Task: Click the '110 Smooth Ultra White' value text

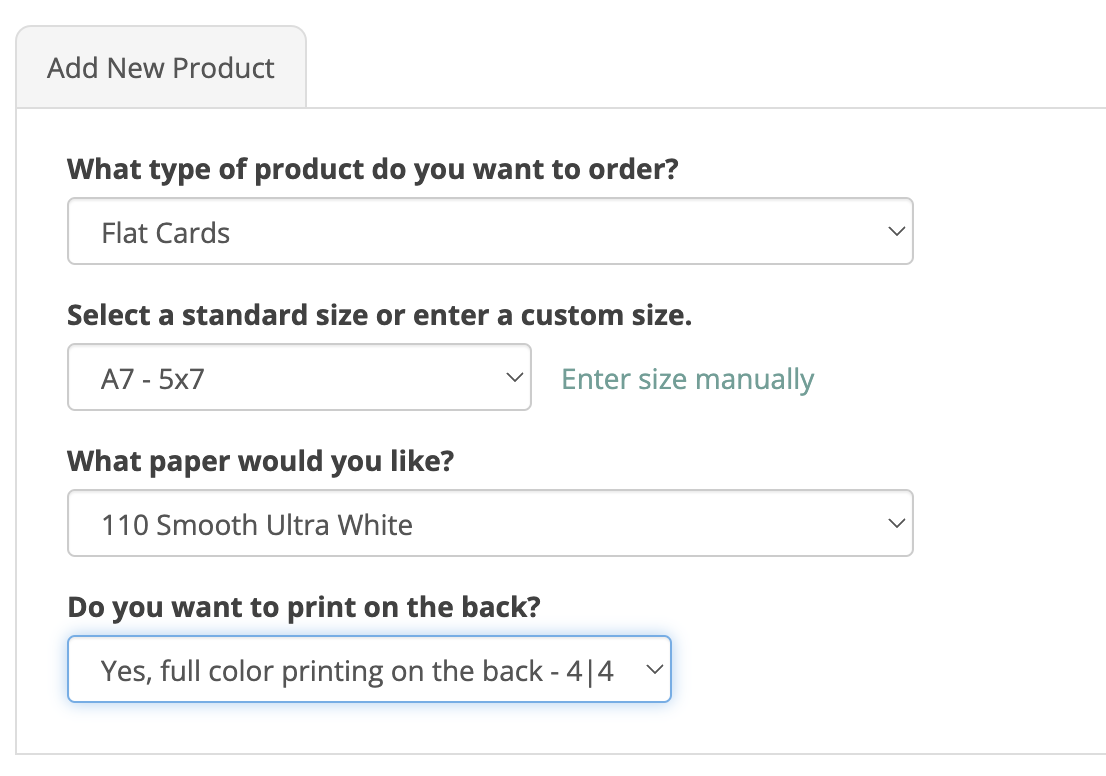Action: coord(257,525)
